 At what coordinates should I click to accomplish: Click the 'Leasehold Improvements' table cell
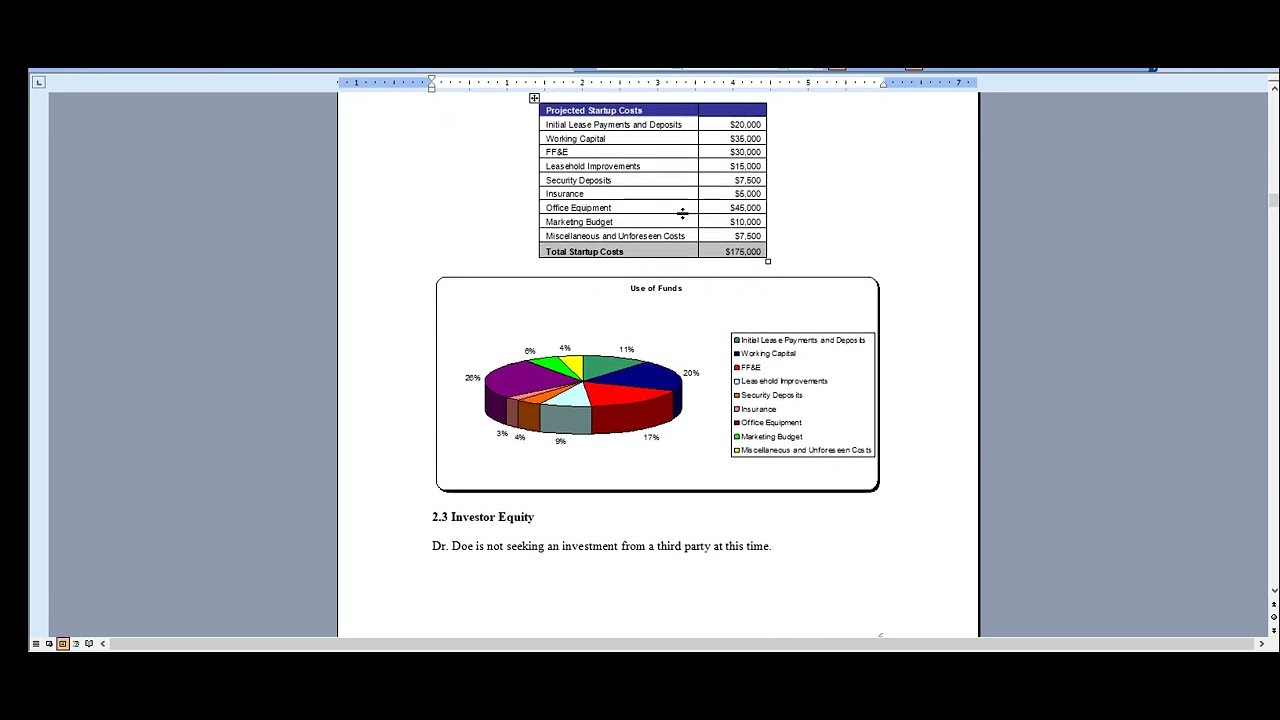pos(619,166)
